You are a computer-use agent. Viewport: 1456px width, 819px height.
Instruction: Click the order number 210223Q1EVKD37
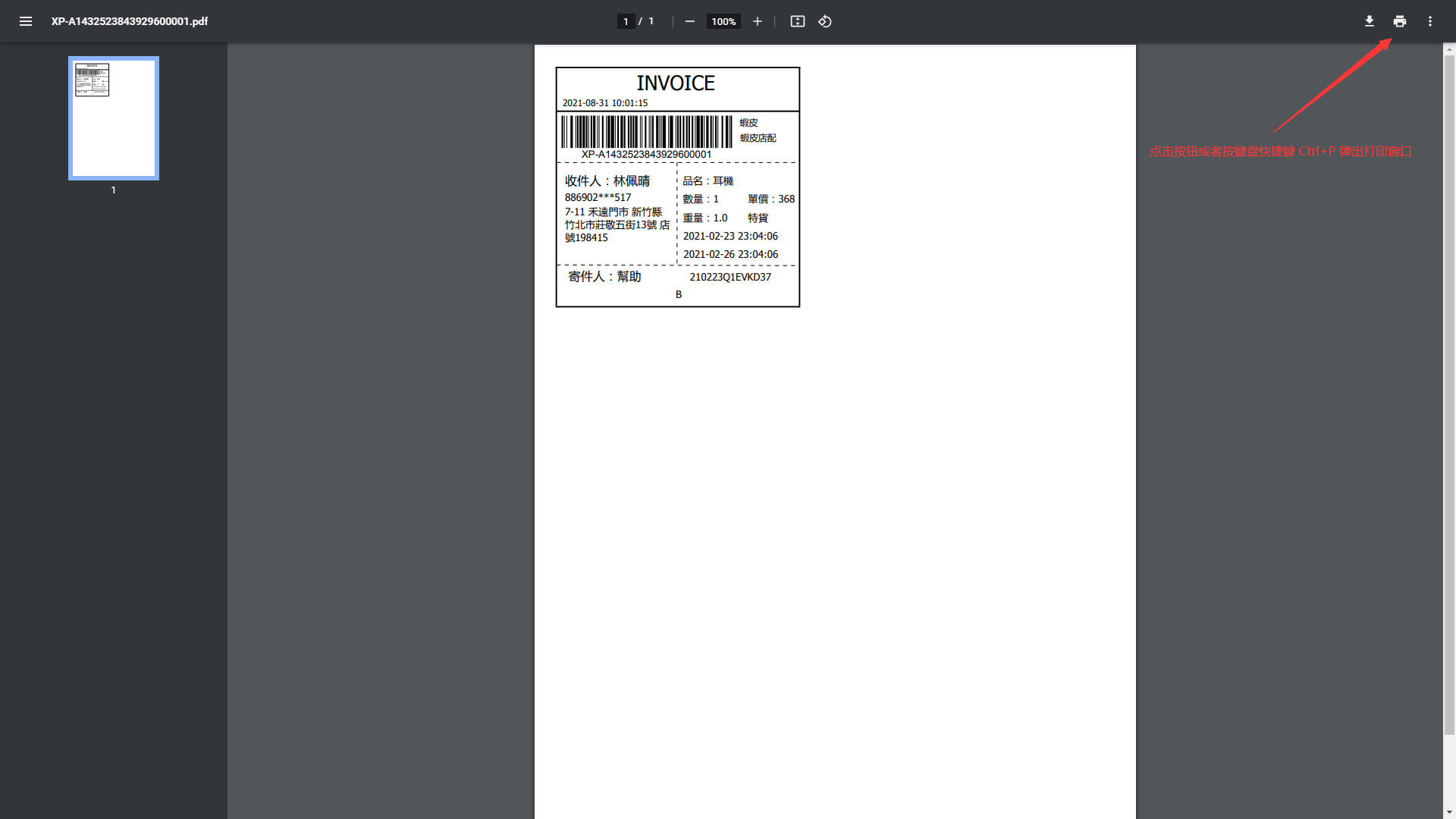point(730,277)
